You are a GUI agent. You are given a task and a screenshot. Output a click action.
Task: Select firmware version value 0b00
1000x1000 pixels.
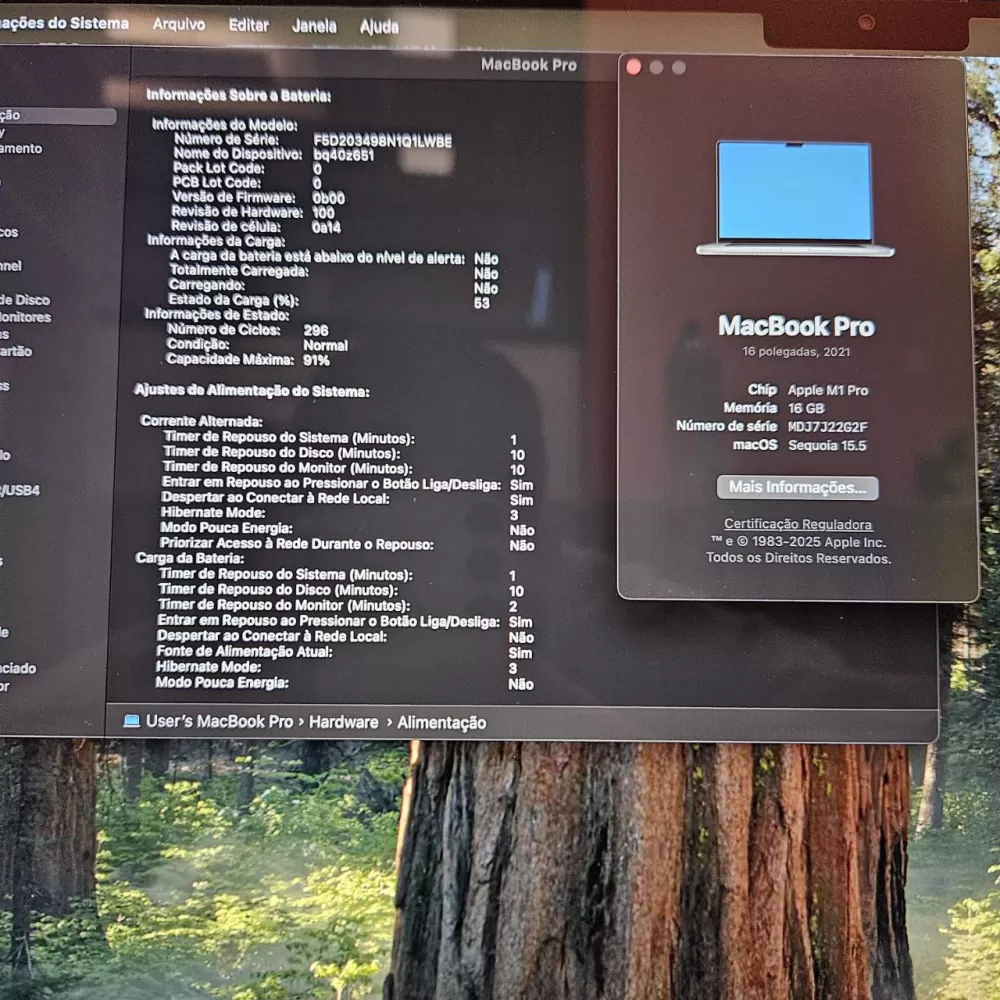(x=328, y=198)
